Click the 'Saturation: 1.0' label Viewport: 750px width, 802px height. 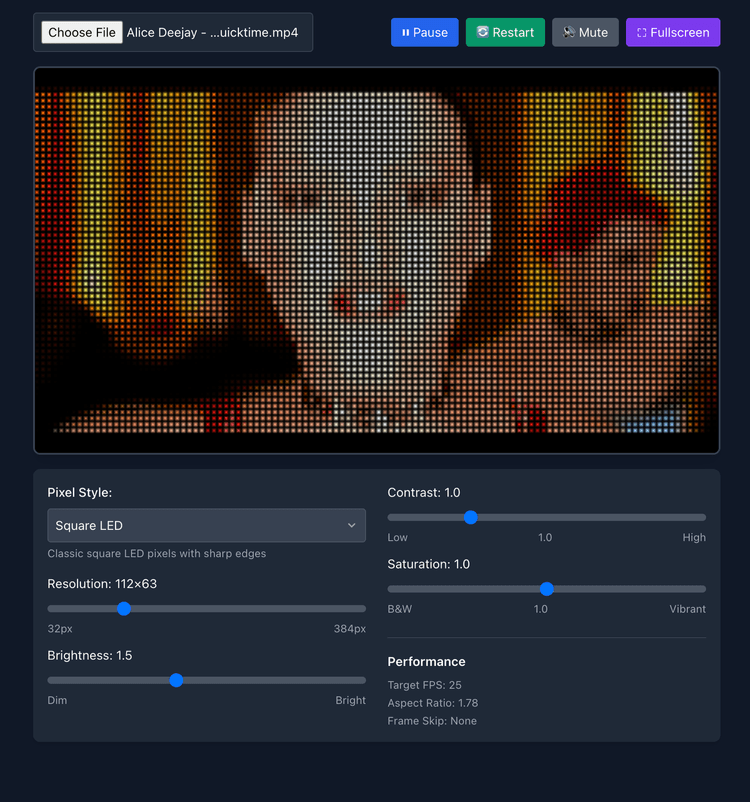point(428,564)
